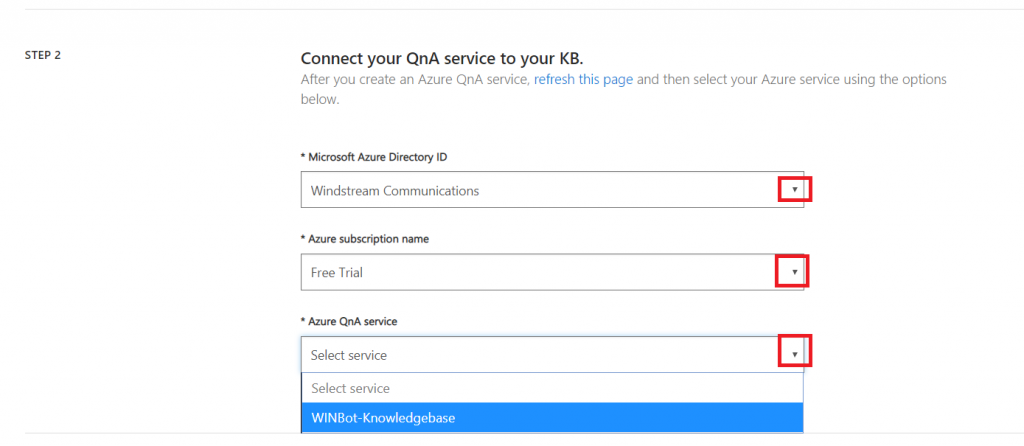Click the Connect your QnA service heading
This screenshot has height=446, width=1024.
[442, 58]
